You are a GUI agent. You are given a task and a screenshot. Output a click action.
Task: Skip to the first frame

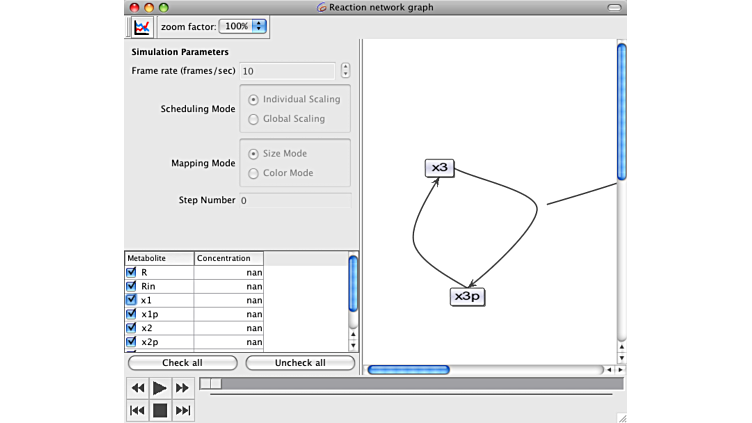click(x=138, y=410)
